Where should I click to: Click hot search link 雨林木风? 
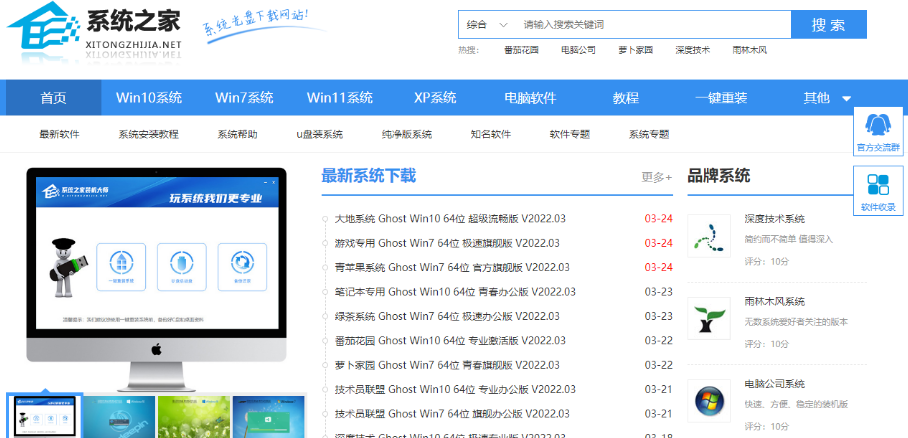tap(749, 50)
